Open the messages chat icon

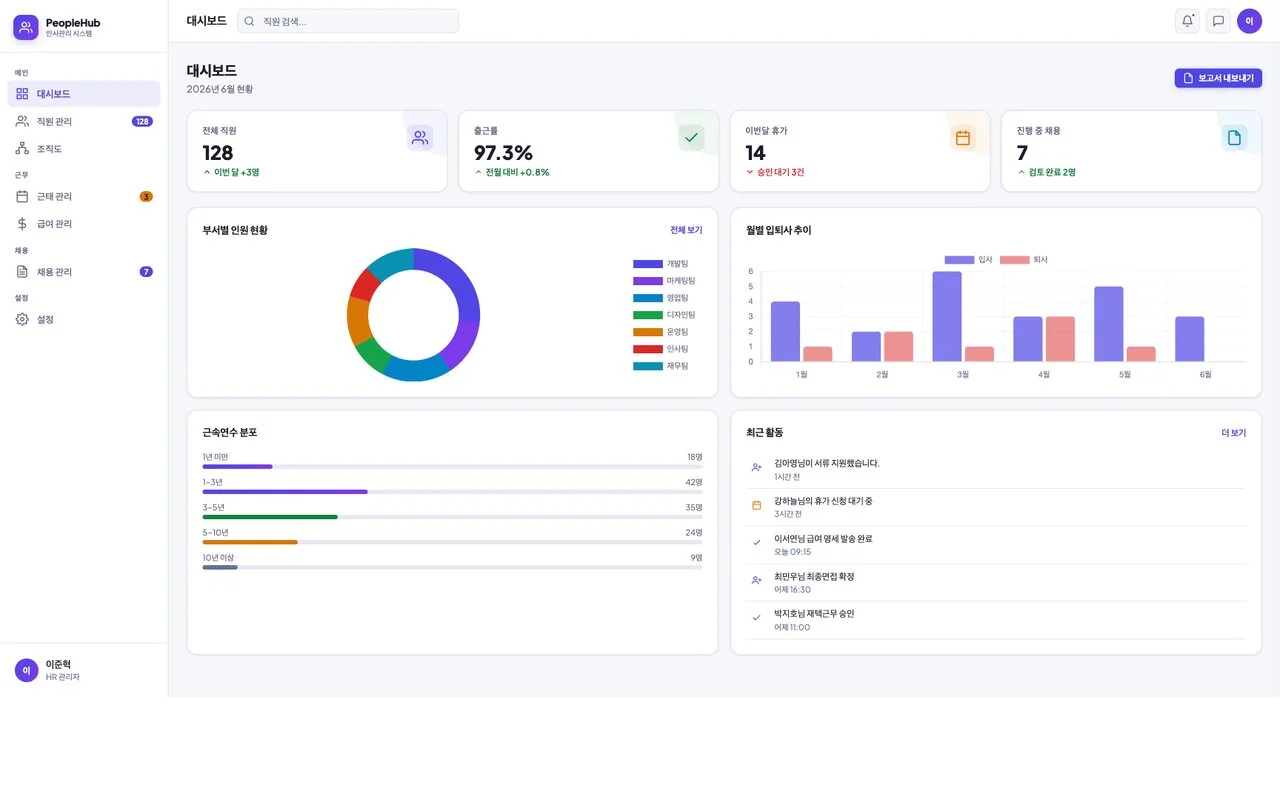coord(1218,21)
